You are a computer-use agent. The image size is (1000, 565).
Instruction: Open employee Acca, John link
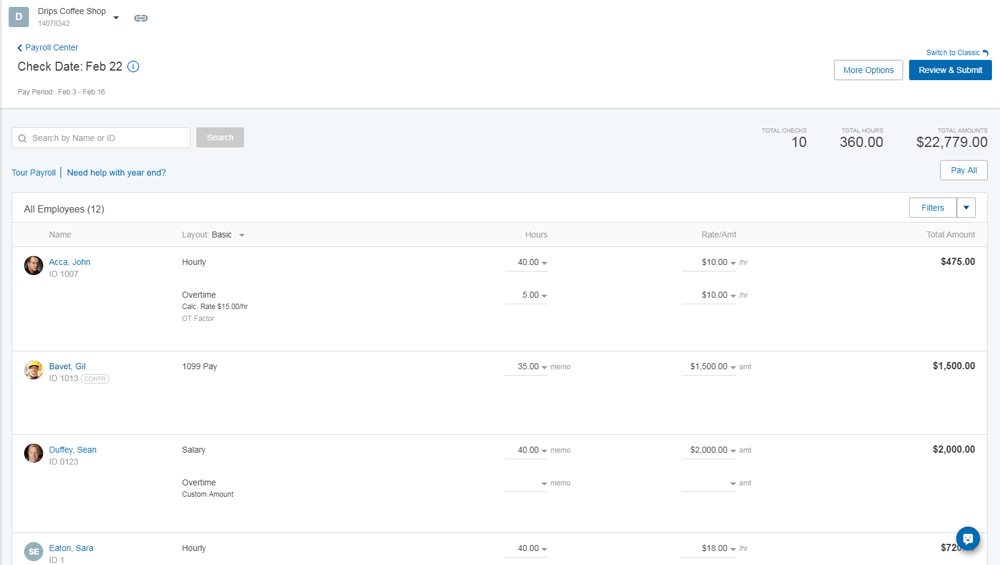[x=70, y=262]
